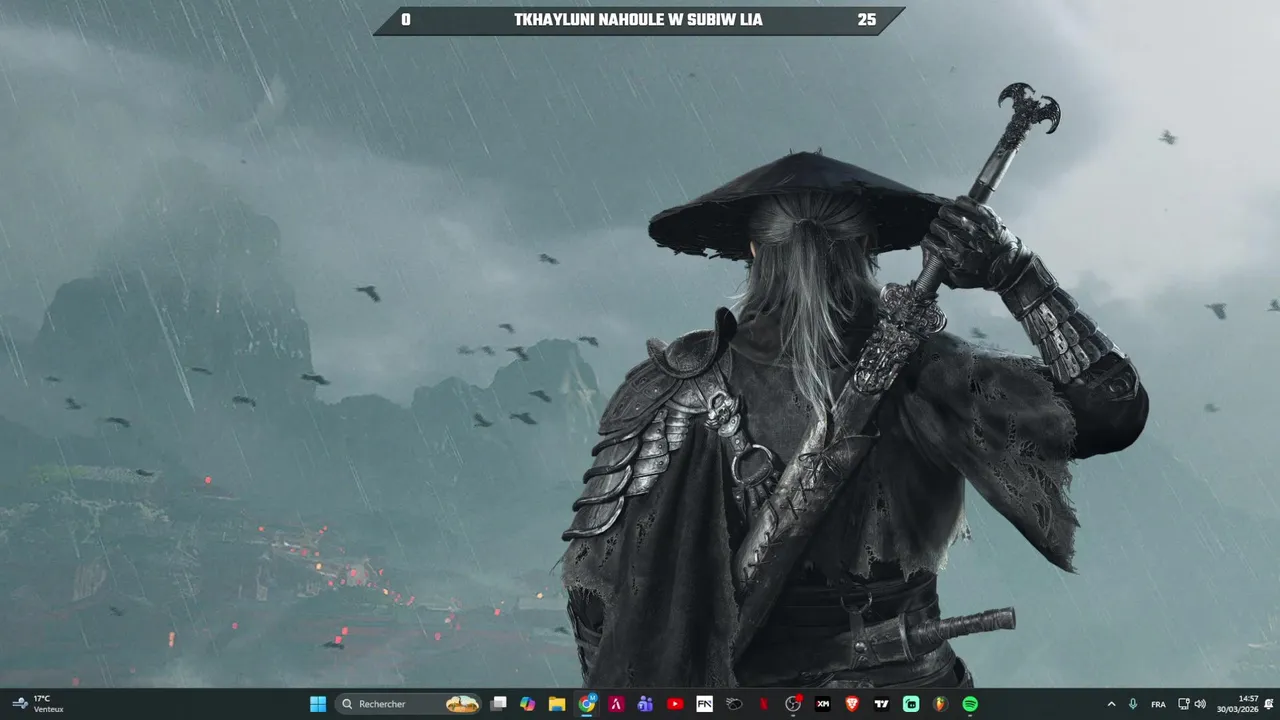Open File Explorer folder icon
The image size is (1280, 720).
point(557,704)
